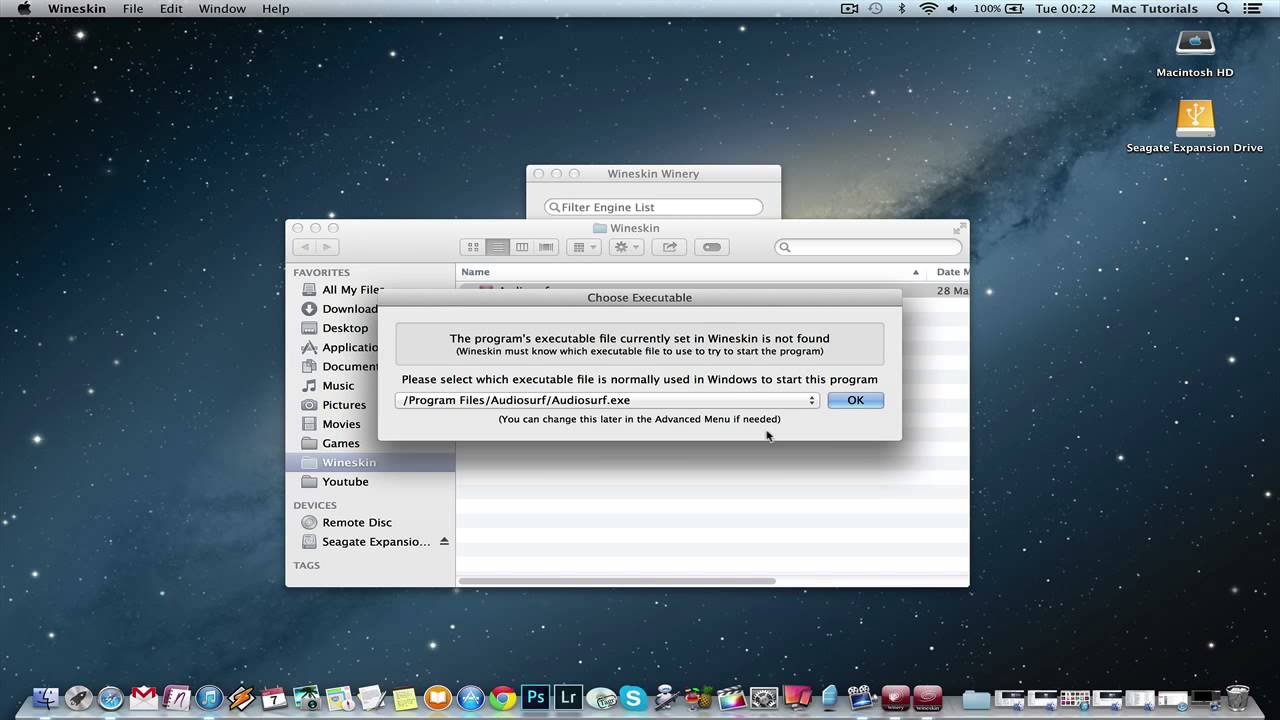Viewport: 1280px width, 720px height.
Task: Click the Finder share button
Action: pyautogui.click(x=670, y=247)
